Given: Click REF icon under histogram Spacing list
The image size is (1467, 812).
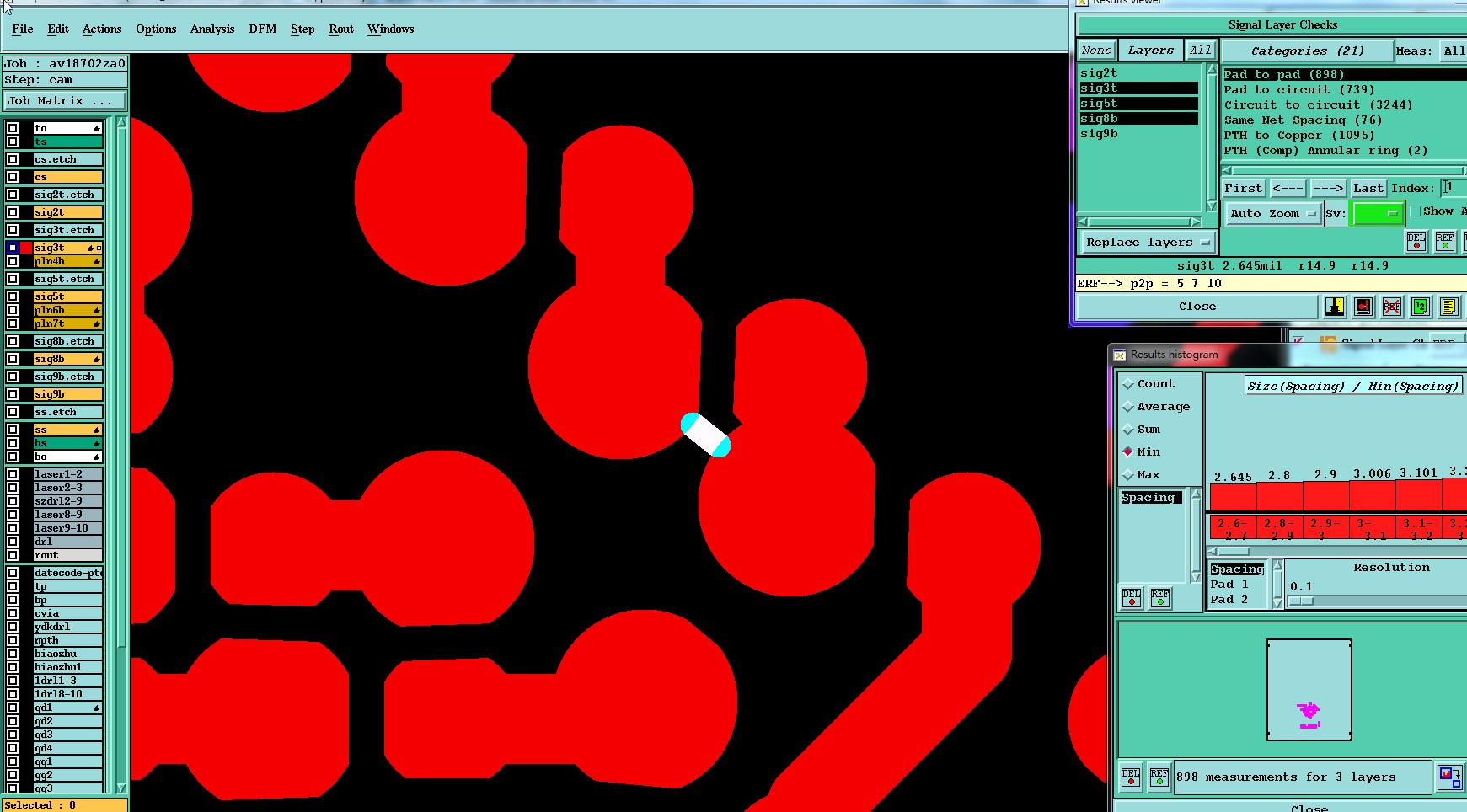Looking at the screenshot, I should (1160, 598).
